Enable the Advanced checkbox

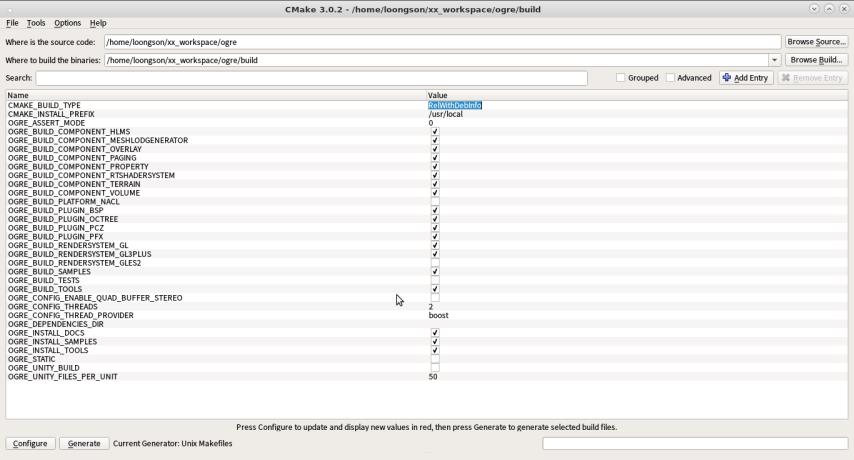click(x=670, y=78)
